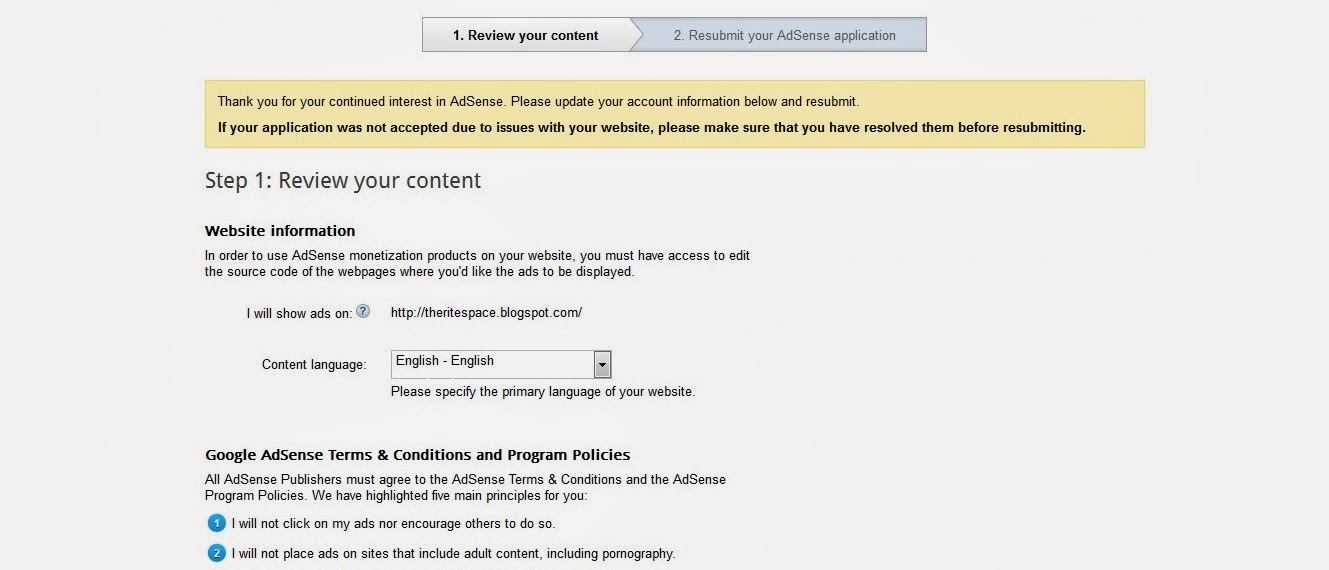Open the Content language dropdown arrow
Screen dimensions: 1329x570
602,363
